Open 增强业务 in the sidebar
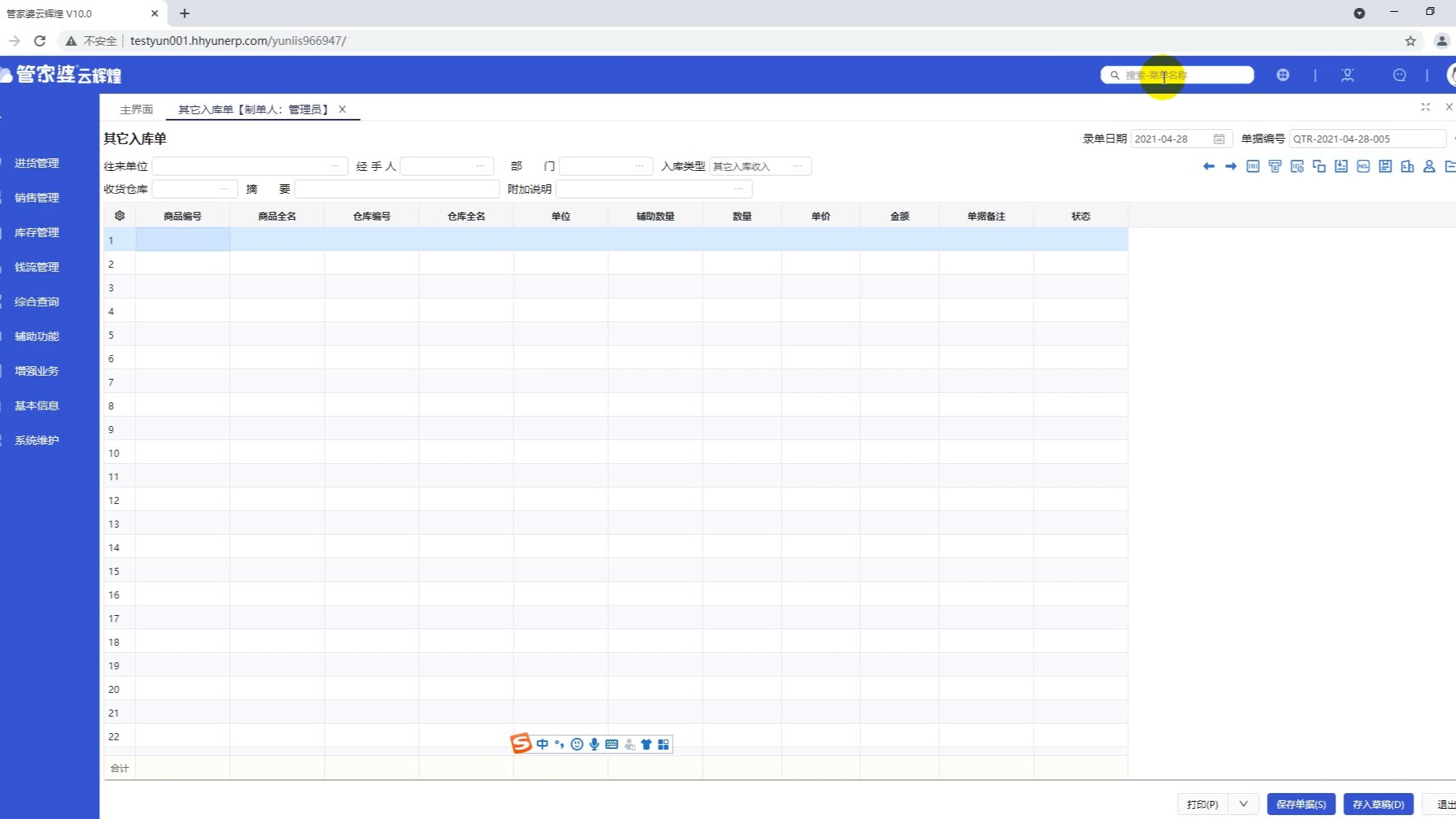This screenshot has width=1456, height=819. pos(37,371)
